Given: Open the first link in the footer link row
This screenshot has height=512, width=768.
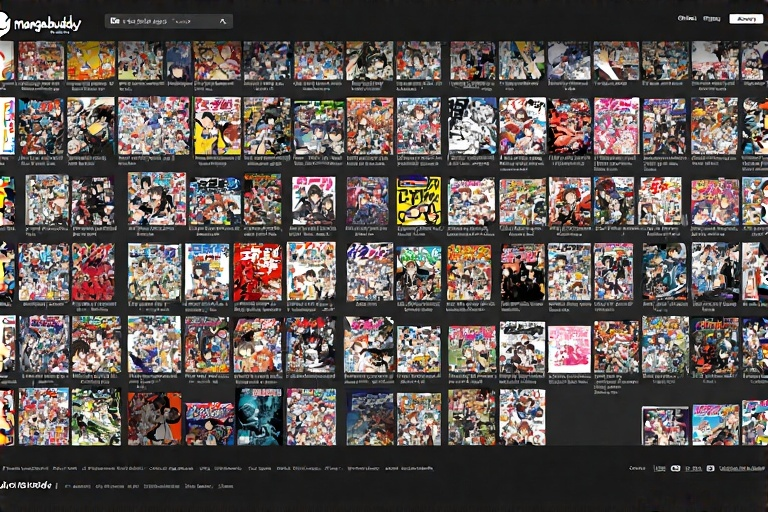Looking at the screenshot, I should click(x=24, y=468).
